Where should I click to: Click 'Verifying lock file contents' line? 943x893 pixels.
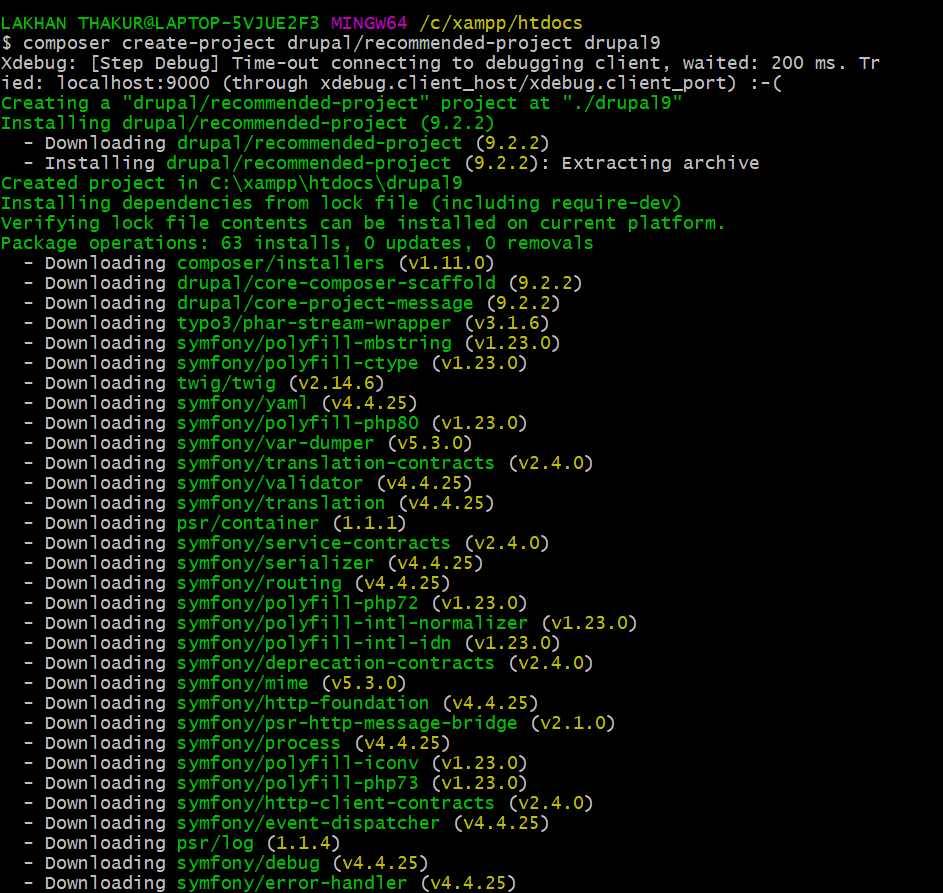point(363,223)
